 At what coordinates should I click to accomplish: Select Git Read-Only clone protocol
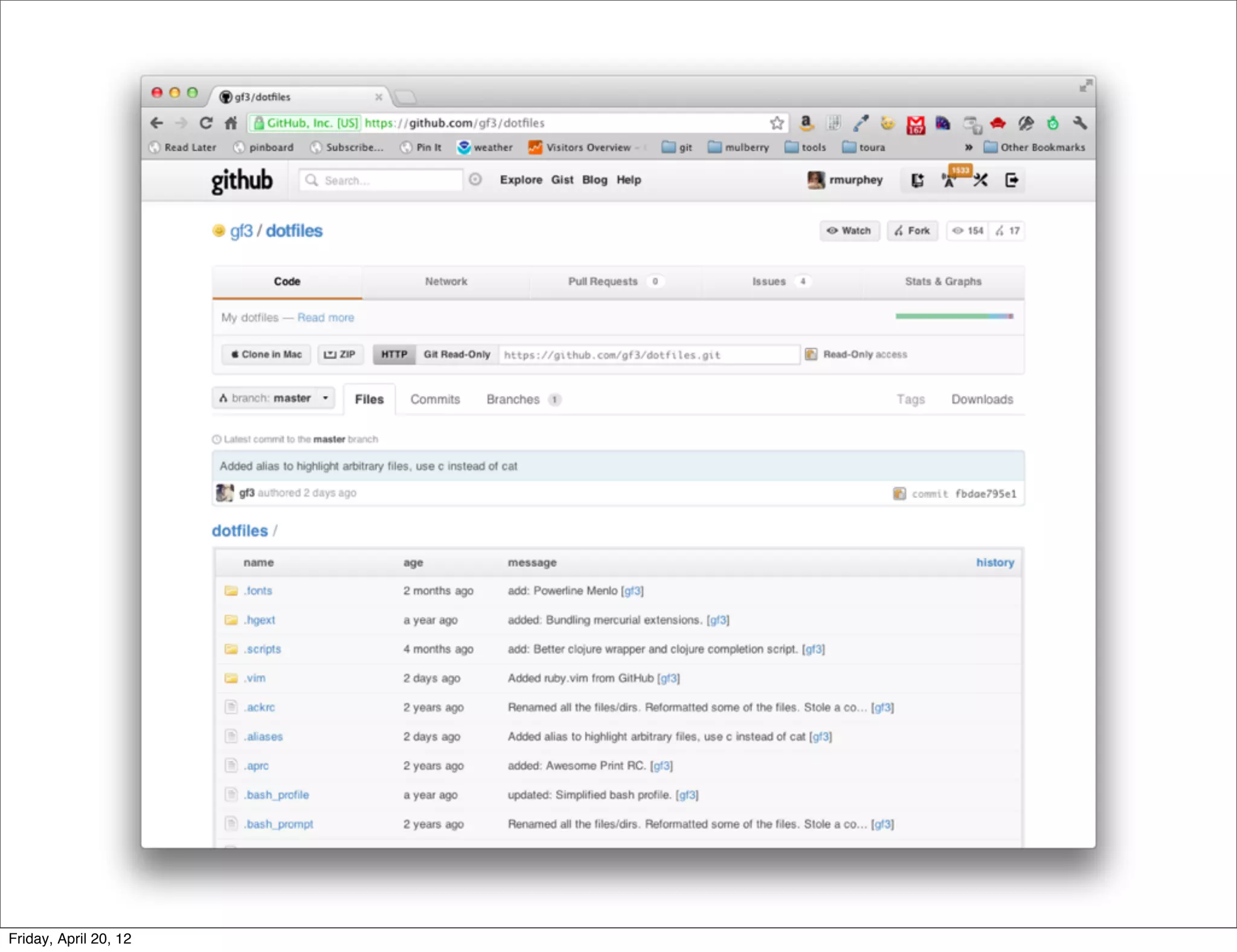pos(457,355)
